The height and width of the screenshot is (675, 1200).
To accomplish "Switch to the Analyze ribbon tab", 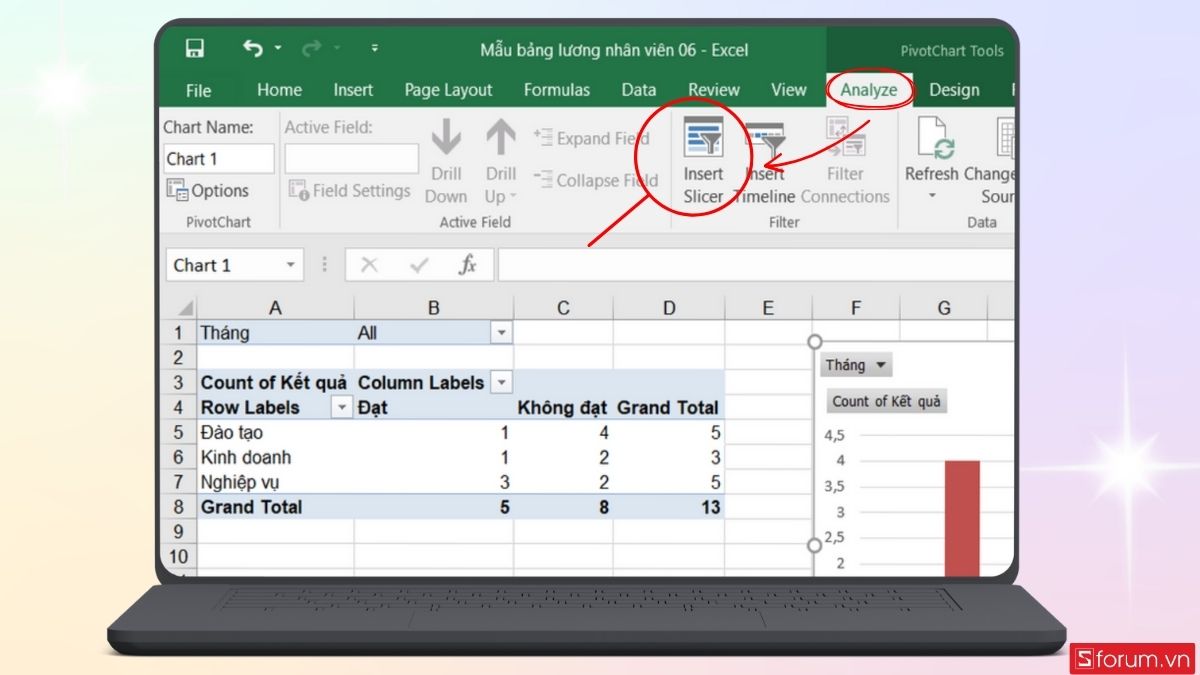I will (x=868, y=90).
